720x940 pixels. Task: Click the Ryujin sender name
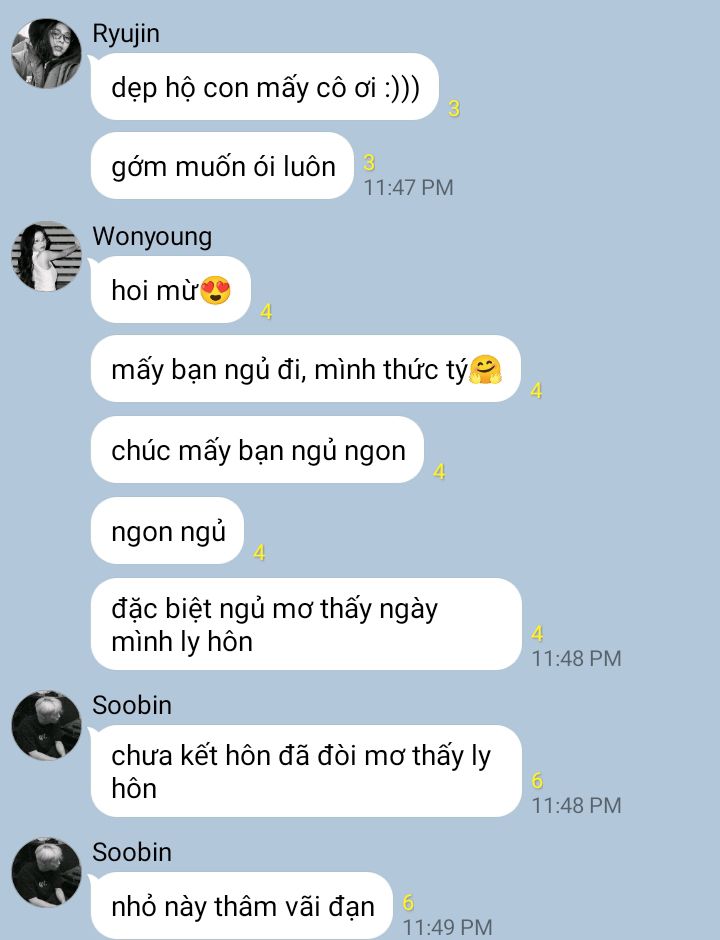coord(126,34)
